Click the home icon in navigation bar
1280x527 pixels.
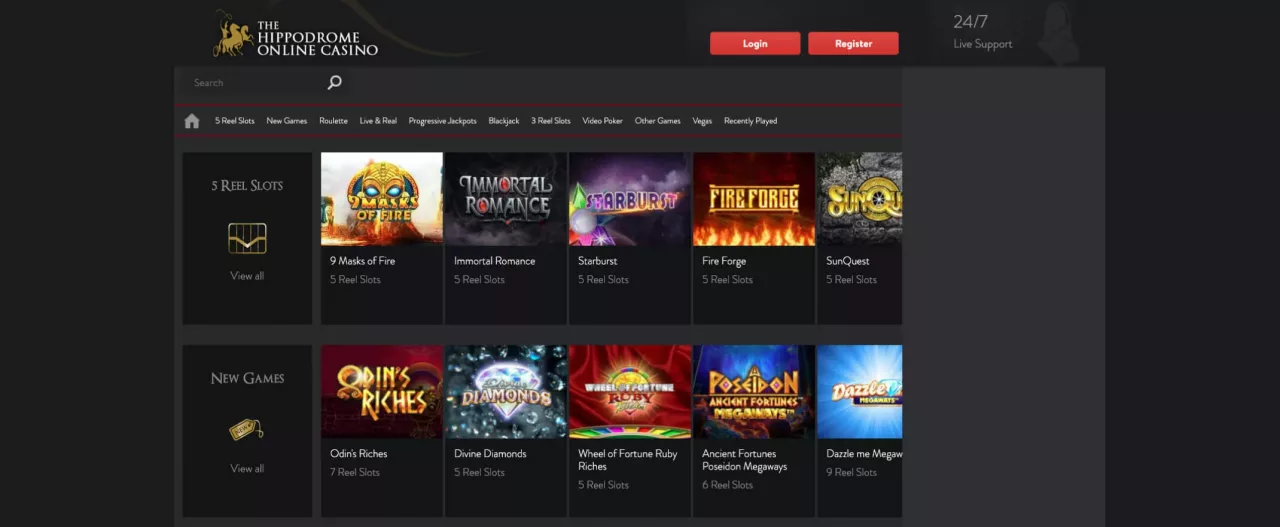192,121
